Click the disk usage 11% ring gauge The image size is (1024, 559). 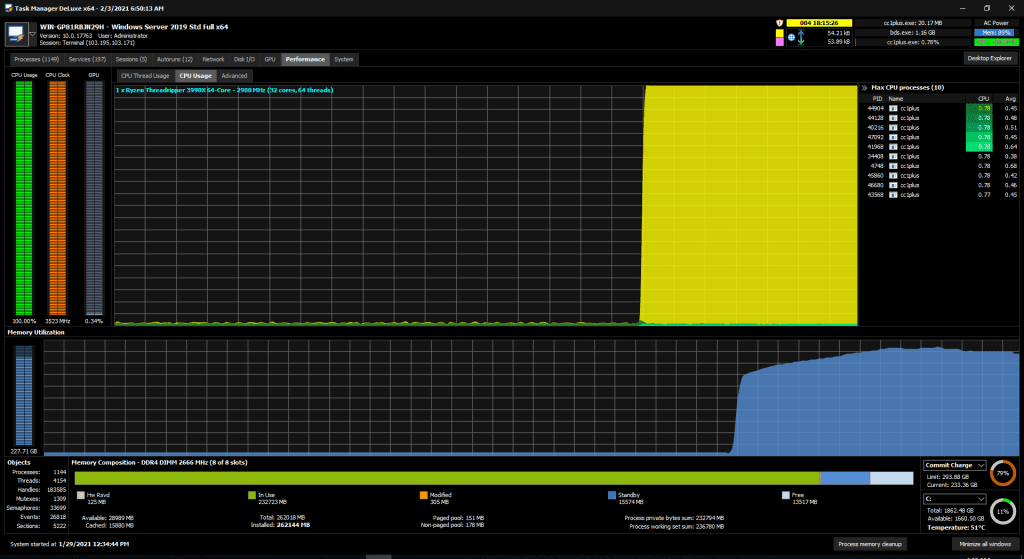pos(1002,512)
